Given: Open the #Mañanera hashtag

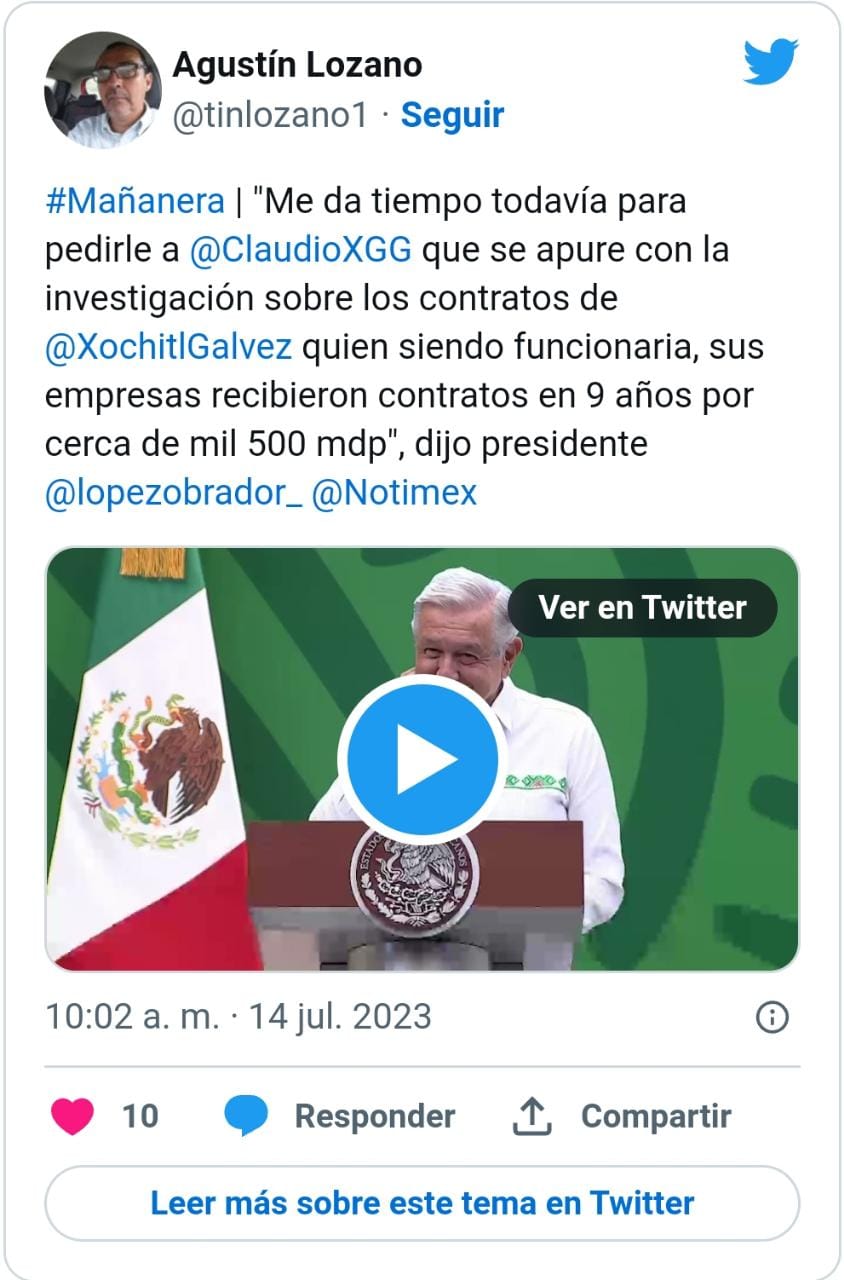Looking at the screenshot, I should coord(135,201).
